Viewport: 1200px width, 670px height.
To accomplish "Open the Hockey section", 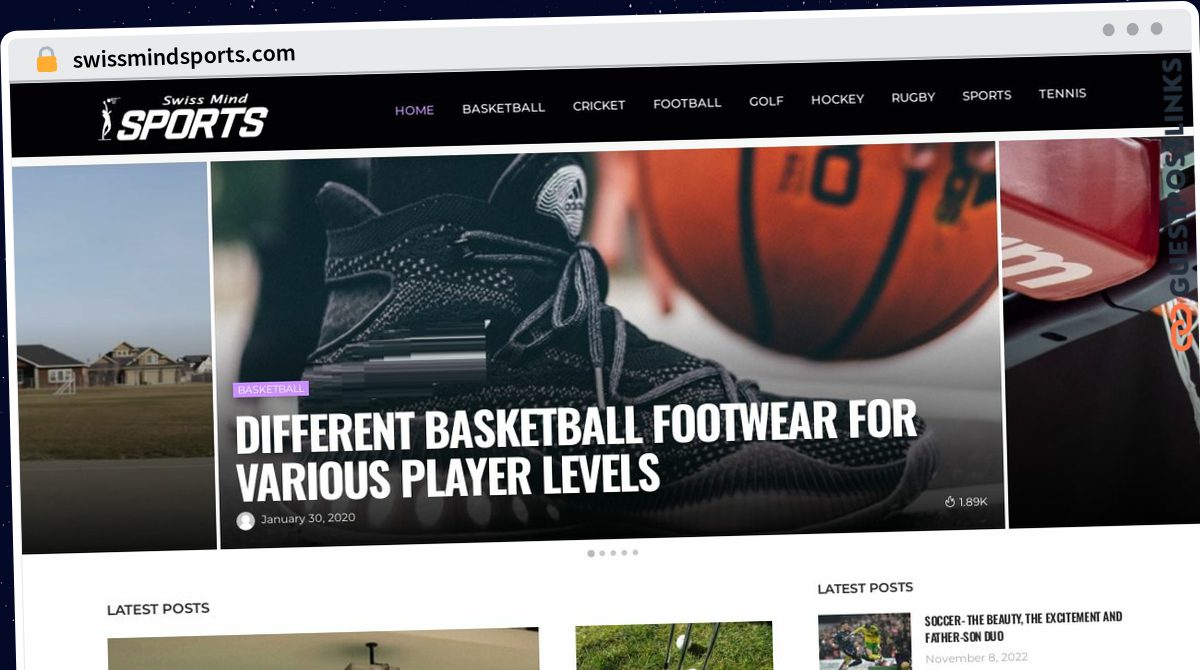I will [837, 99].
